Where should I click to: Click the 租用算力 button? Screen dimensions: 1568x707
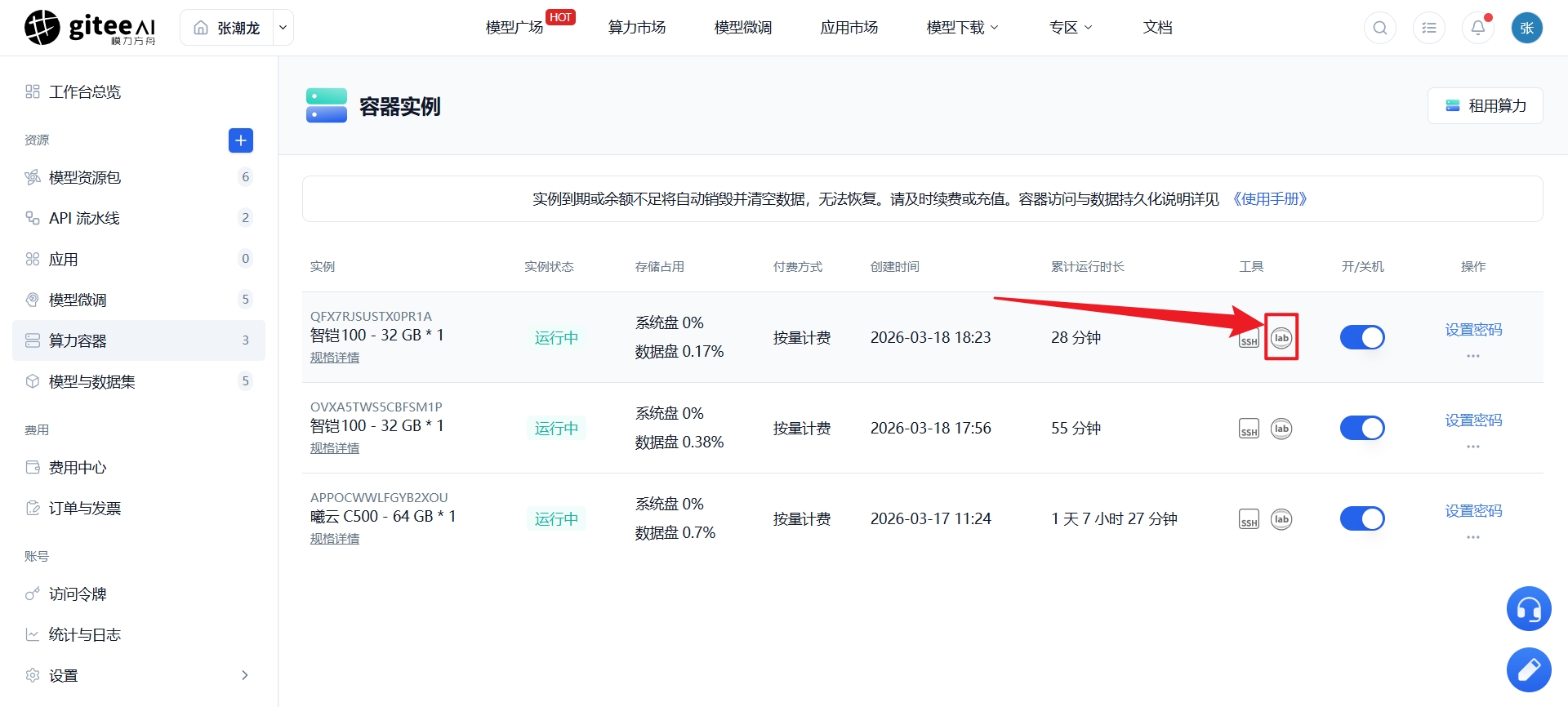click(x=1486, y=106)
